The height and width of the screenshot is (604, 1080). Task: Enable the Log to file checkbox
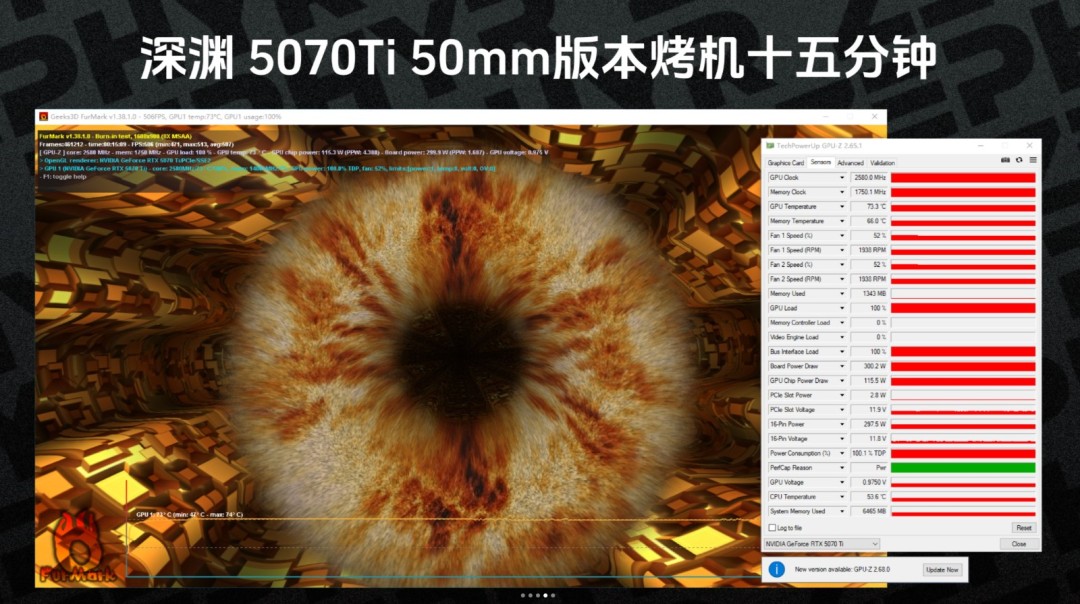772,527
